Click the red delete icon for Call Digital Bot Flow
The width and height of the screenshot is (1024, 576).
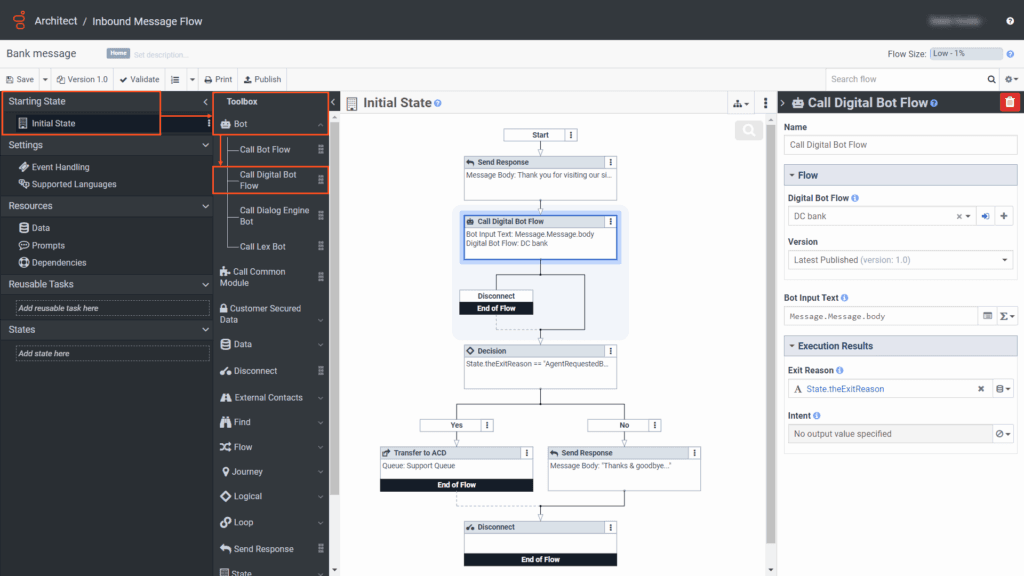coord(1011,101)
